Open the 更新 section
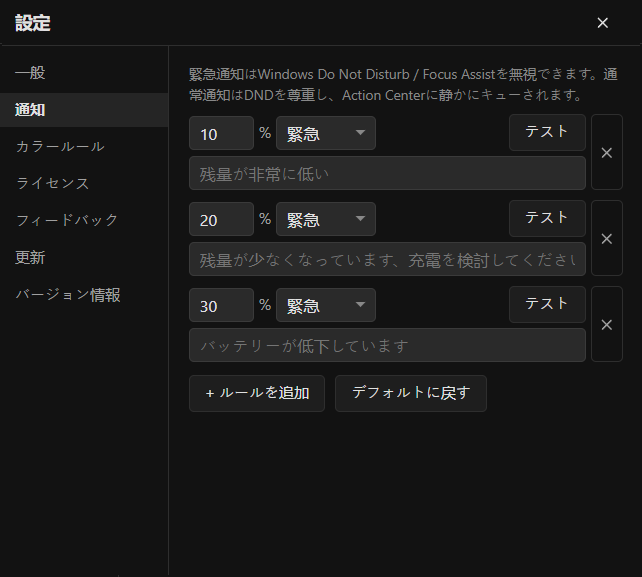Image resolution: width=642 pixels, height=577 pixels. (84, 258)
